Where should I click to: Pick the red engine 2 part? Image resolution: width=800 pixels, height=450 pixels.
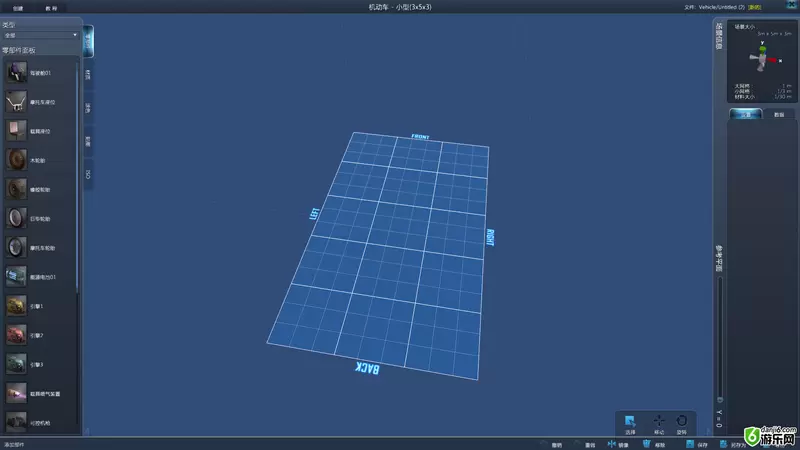[16, 335]
